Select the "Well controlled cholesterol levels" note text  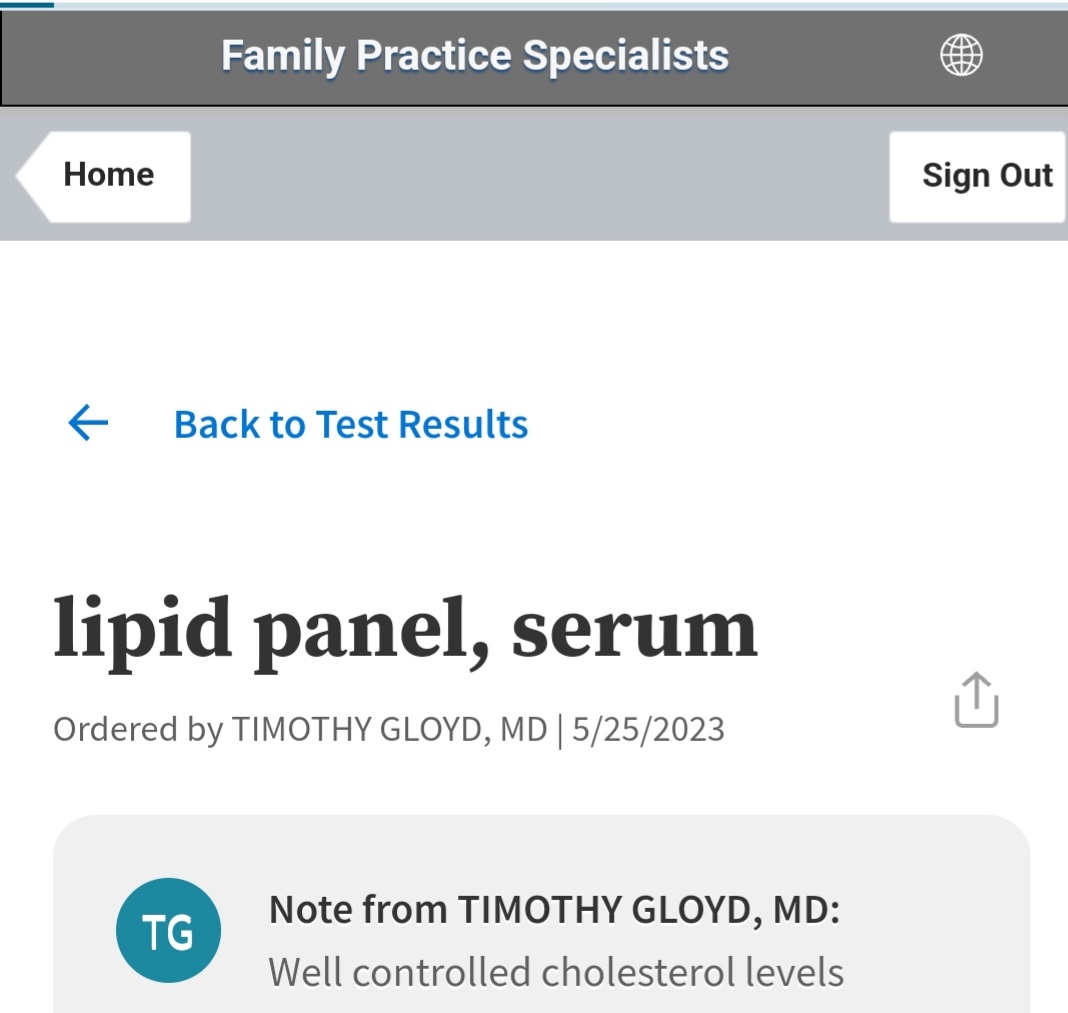[x=556, y=972]
